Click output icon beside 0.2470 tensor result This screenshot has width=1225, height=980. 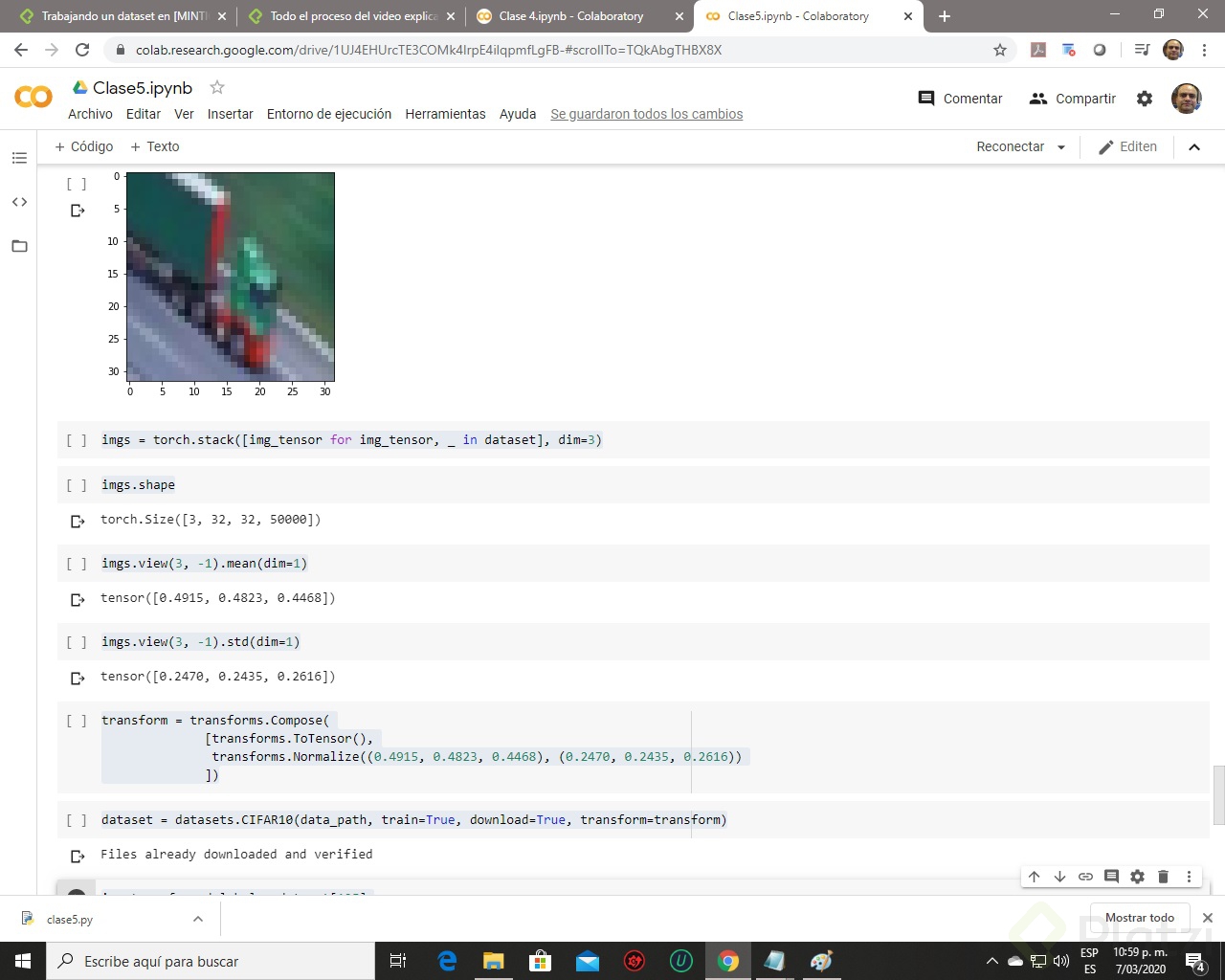[78, 678]
